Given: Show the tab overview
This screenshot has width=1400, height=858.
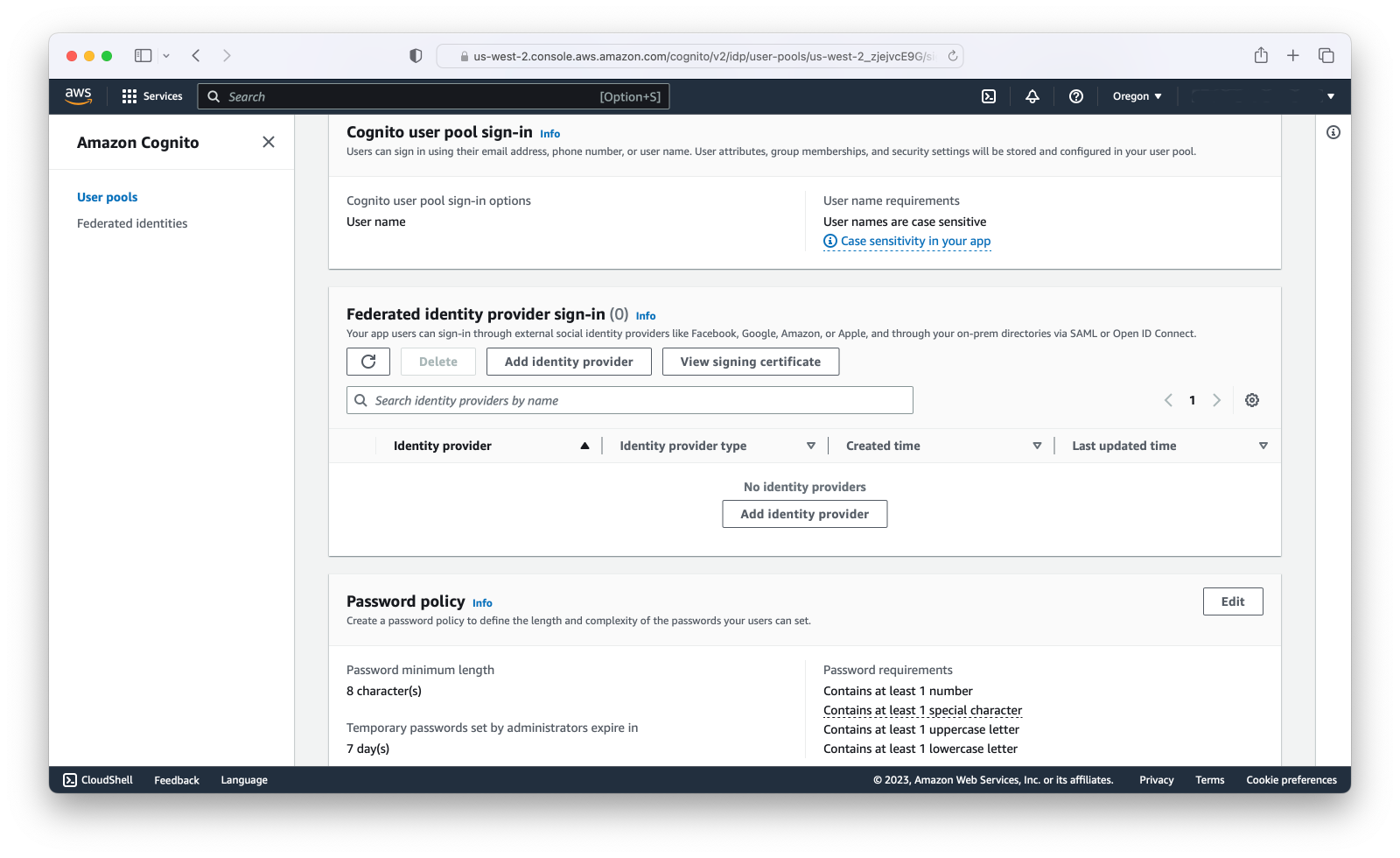Looking at the screenshot, I should (1326, 56).
